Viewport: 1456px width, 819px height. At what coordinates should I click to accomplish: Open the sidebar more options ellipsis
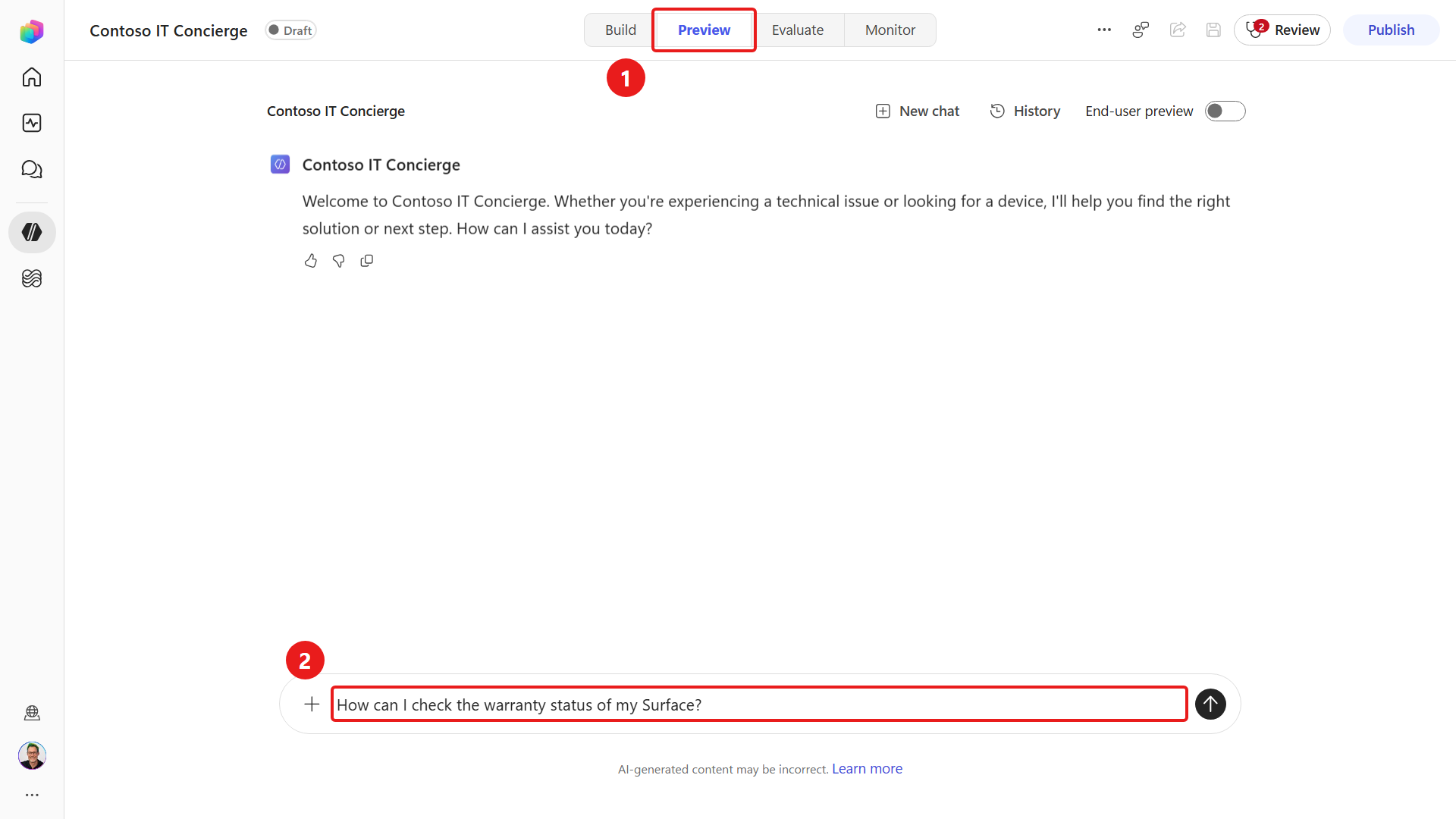coord(32,795)
